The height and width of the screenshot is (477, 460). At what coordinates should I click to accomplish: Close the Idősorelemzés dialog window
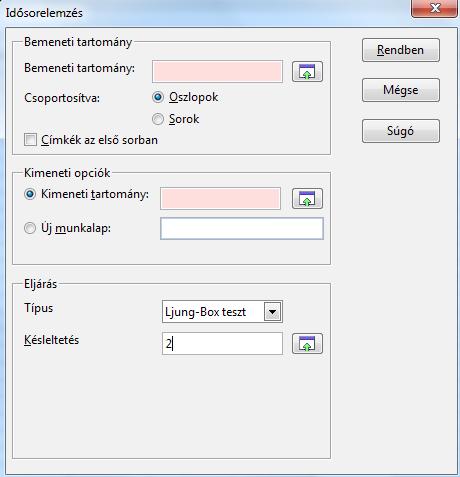tap(434, 8)
